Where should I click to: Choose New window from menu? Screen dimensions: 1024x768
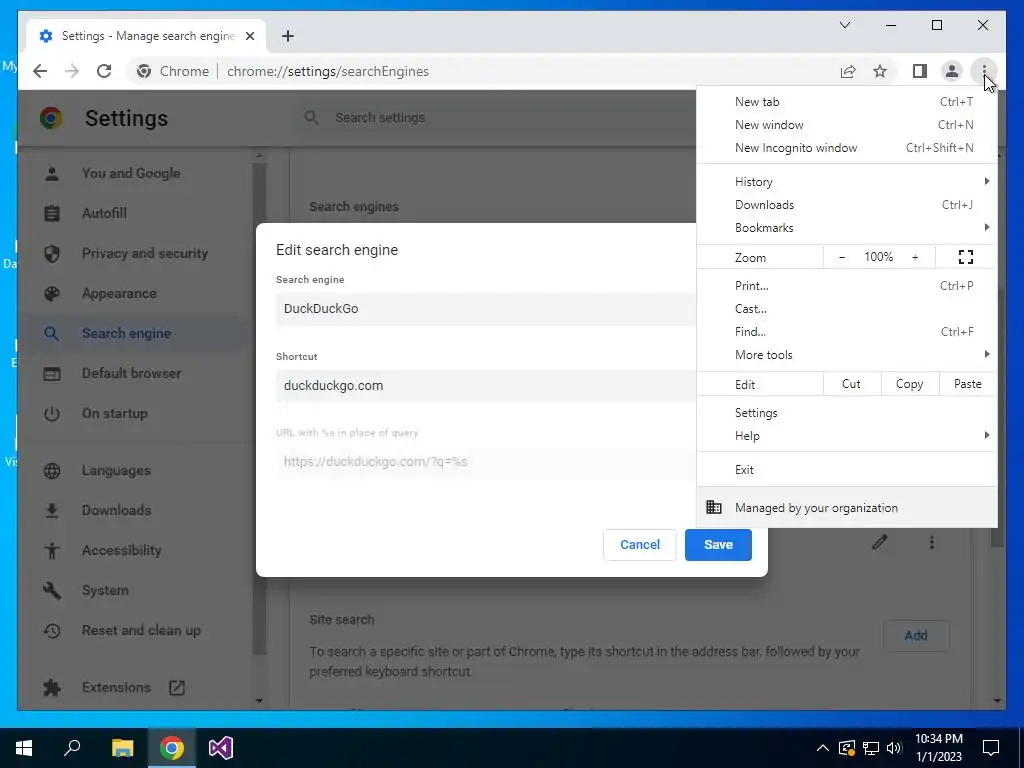[x=847, y=125]
